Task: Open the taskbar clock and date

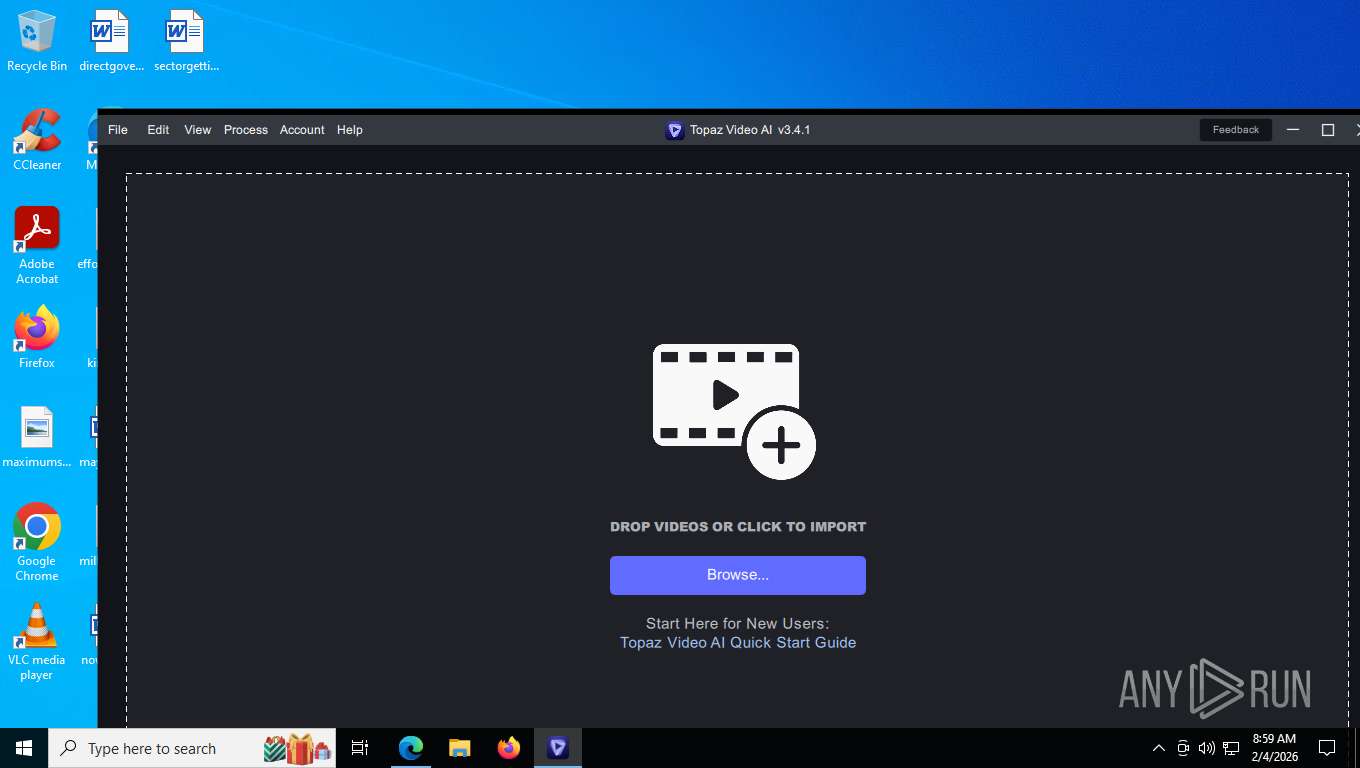Action: coord(1274,748)
